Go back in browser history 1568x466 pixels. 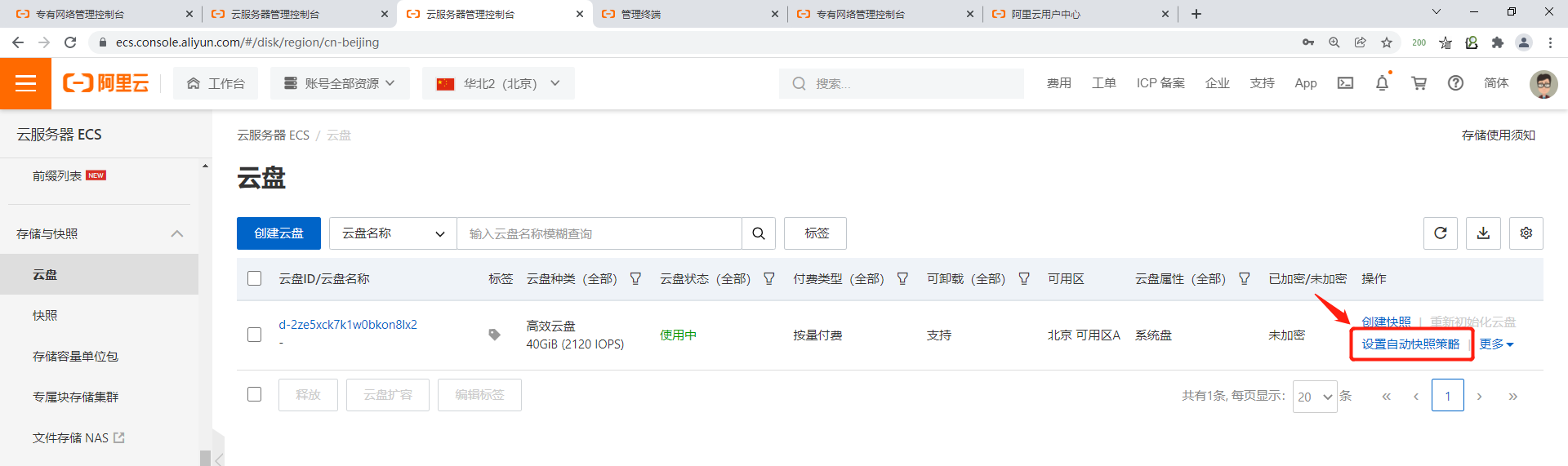point(18,42)
